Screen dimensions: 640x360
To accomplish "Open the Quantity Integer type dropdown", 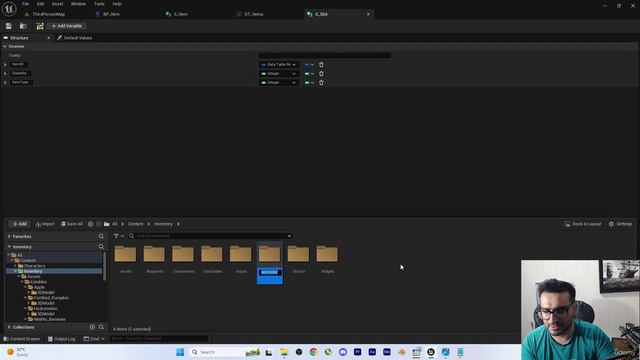I will click(279, 73).
